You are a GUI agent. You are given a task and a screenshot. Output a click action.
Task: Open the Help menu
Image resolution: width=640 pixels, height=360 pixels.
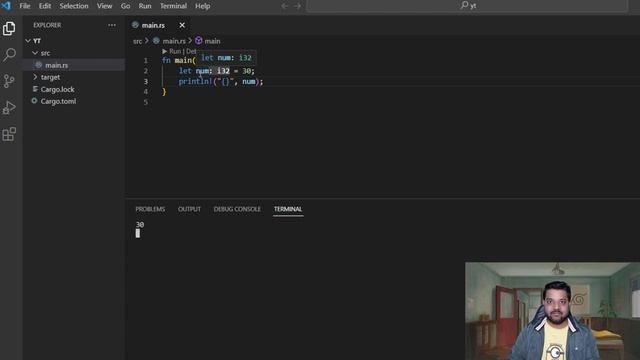(x=202, y=6)
